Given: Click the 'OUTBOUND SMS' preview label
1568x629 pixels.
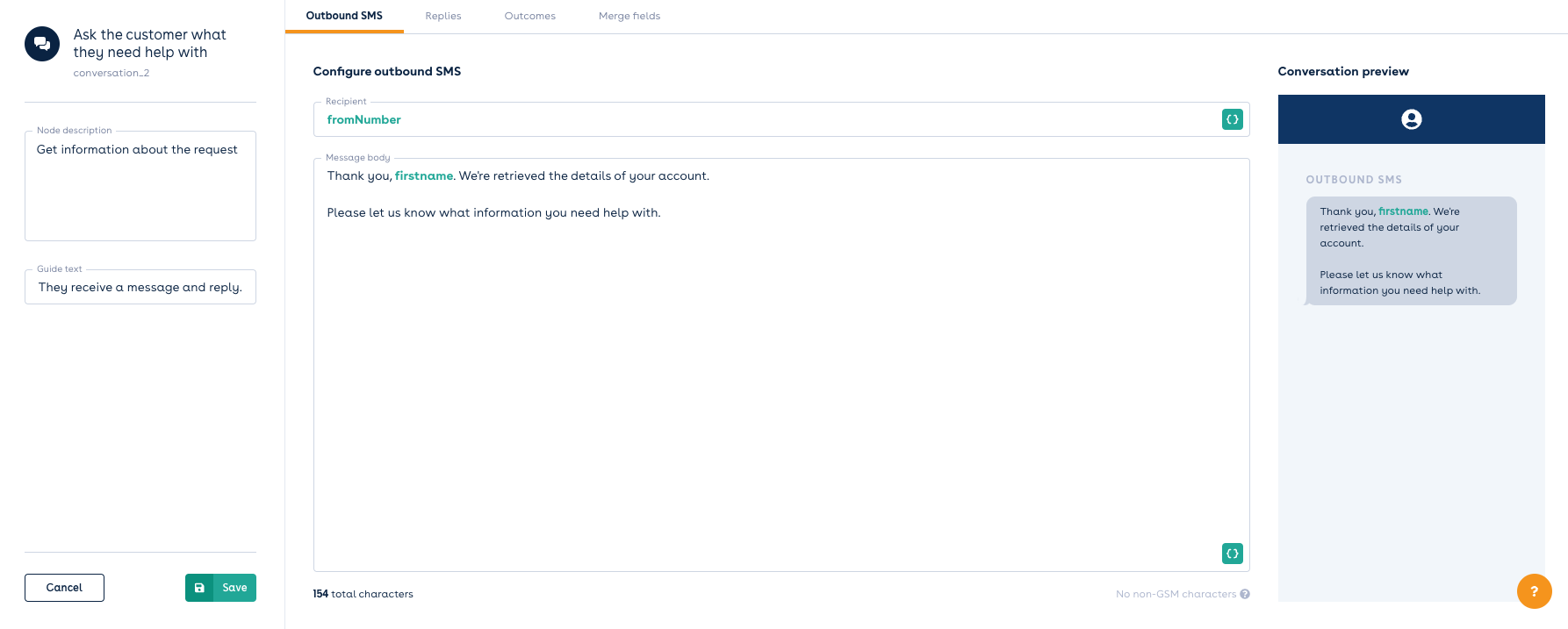Looking at the screenshot, I should [x=1354, y=179].
